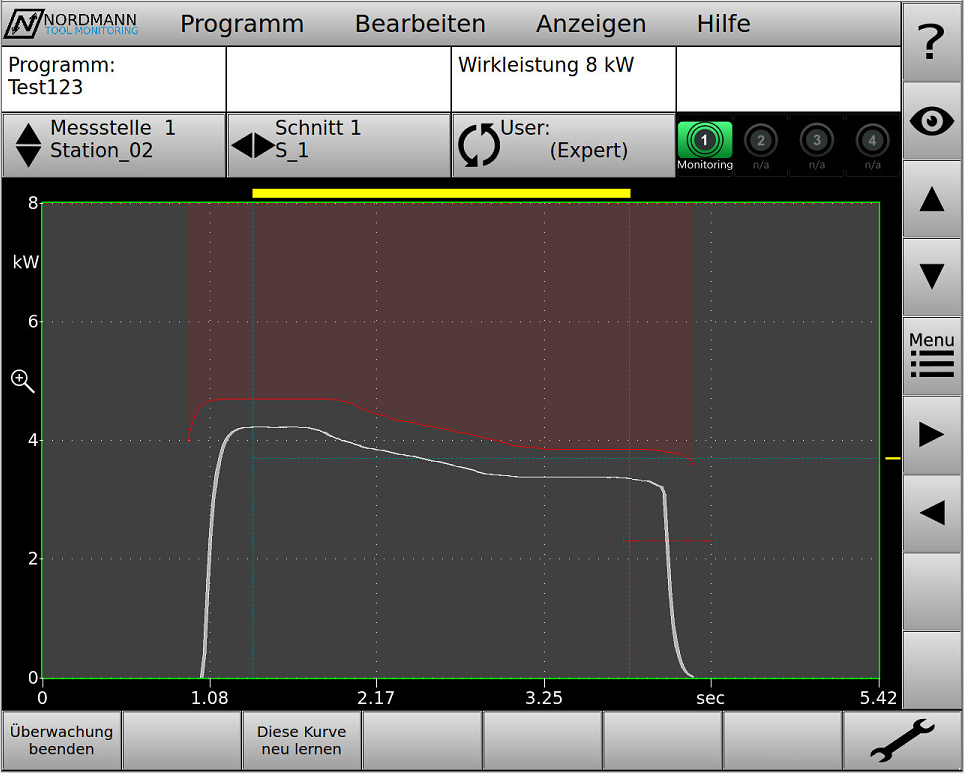
Task: Click the Messstelle up/down selector arrows
Action: point(27,145)
